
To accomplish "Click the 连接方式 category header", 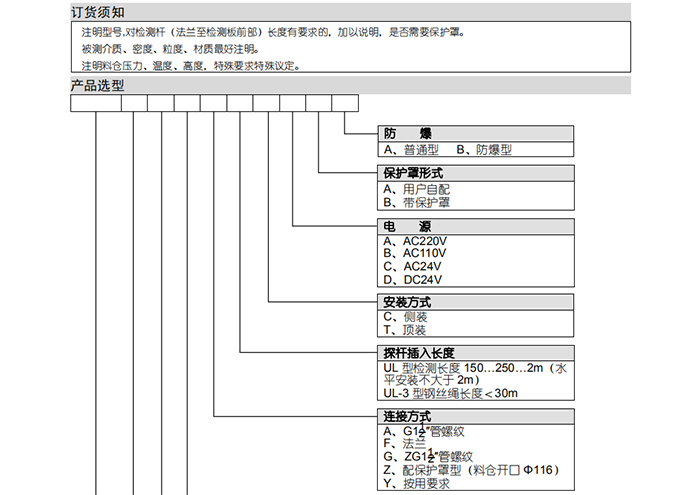I will pyautogui.click(x=407, y=416).
